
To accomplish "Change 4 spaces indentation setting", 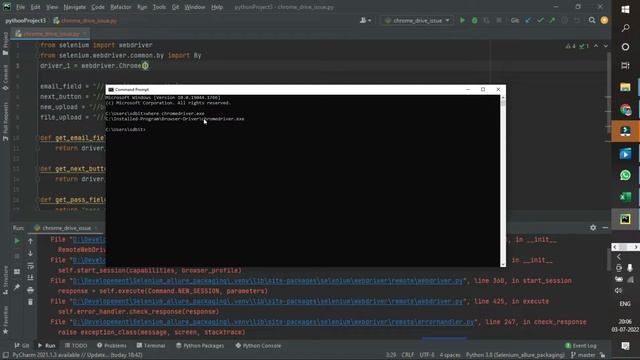I will 450,355.
